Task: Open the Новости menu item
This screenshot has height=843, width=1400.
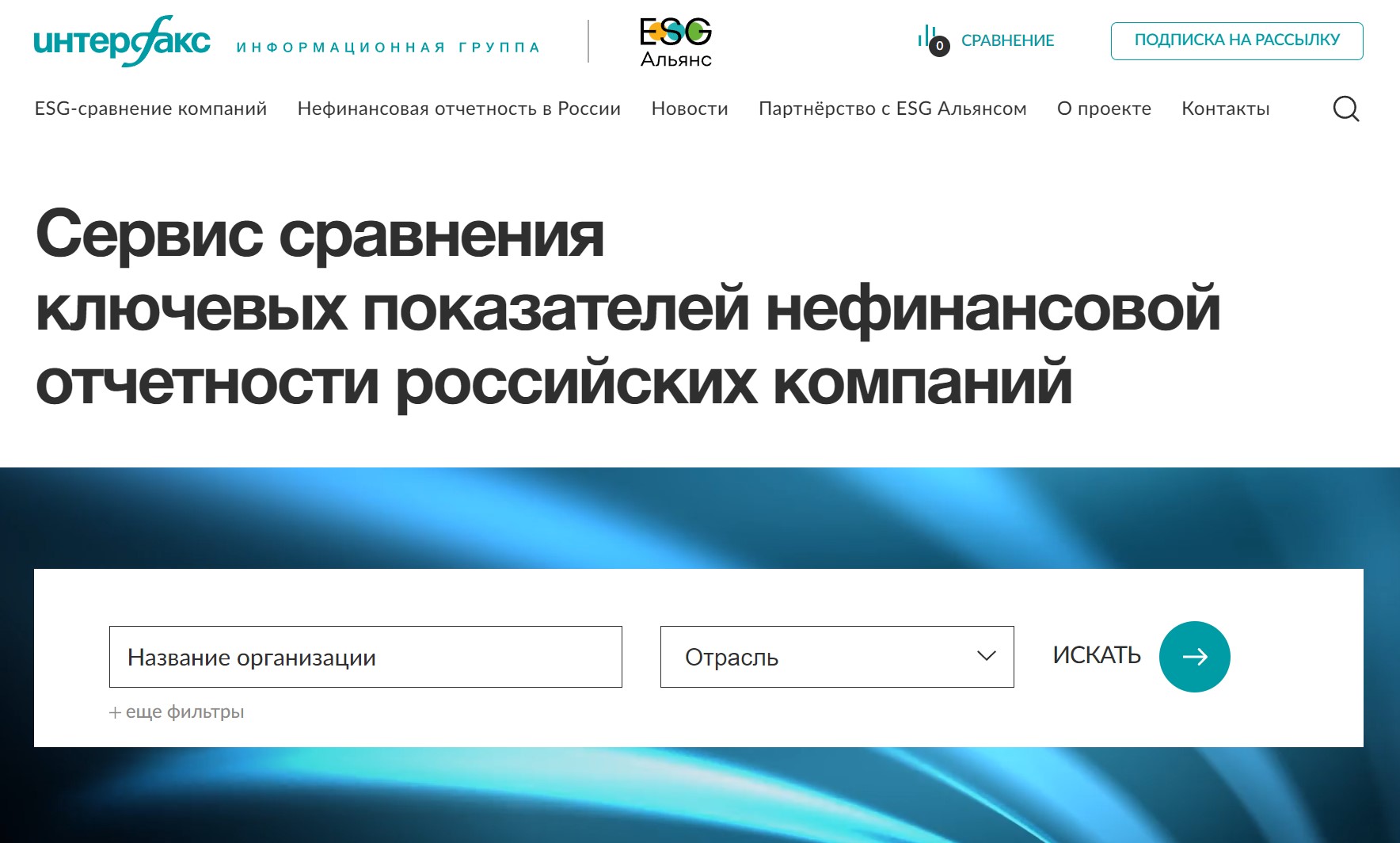Action: [x=690, y=109]
